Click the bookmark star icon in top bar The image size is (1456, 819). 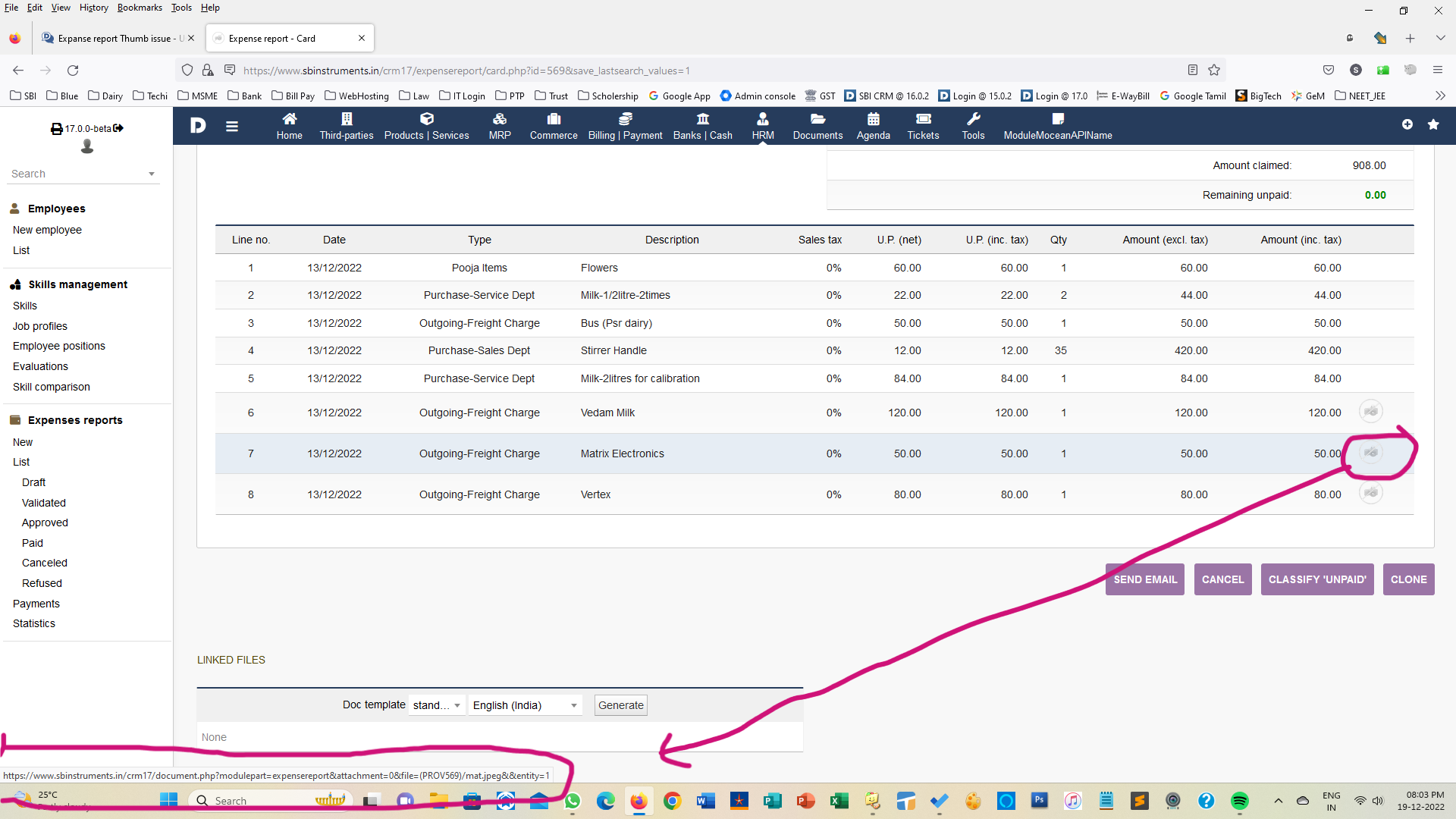pyautogui.click(x=1433, y=124)
